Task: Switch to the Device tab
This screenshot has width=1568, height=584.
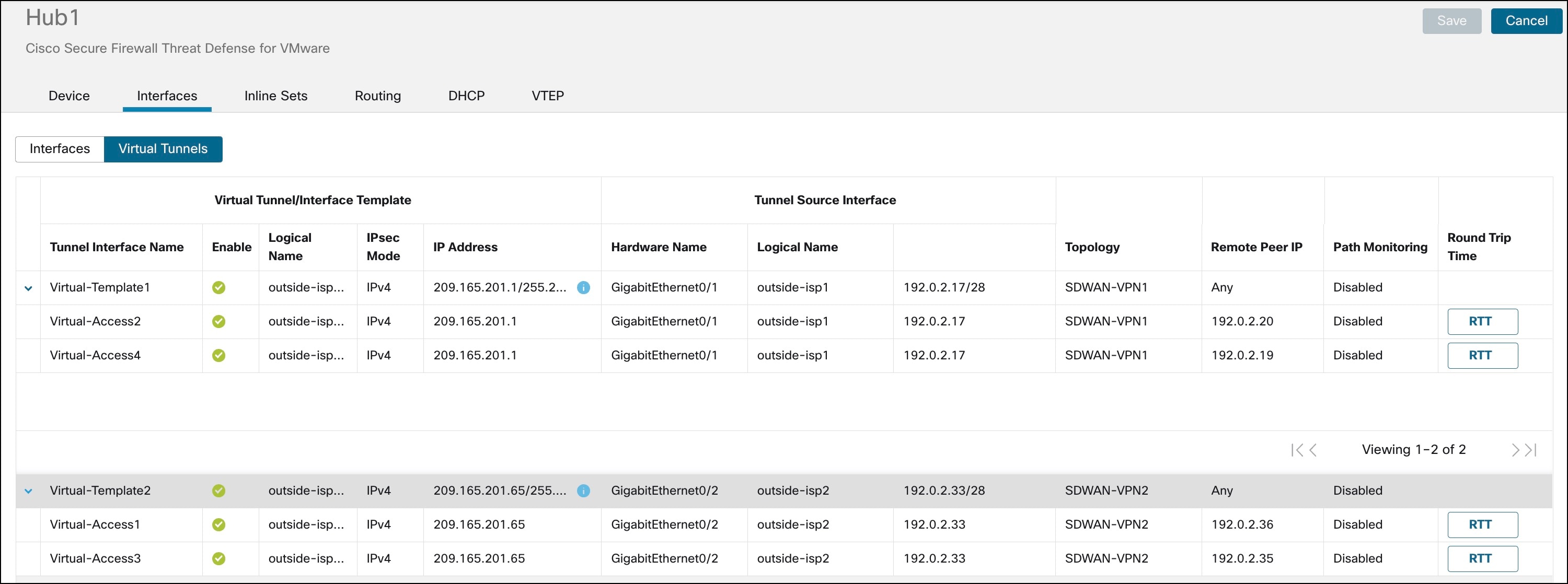Action: click(x=68, y=96)
